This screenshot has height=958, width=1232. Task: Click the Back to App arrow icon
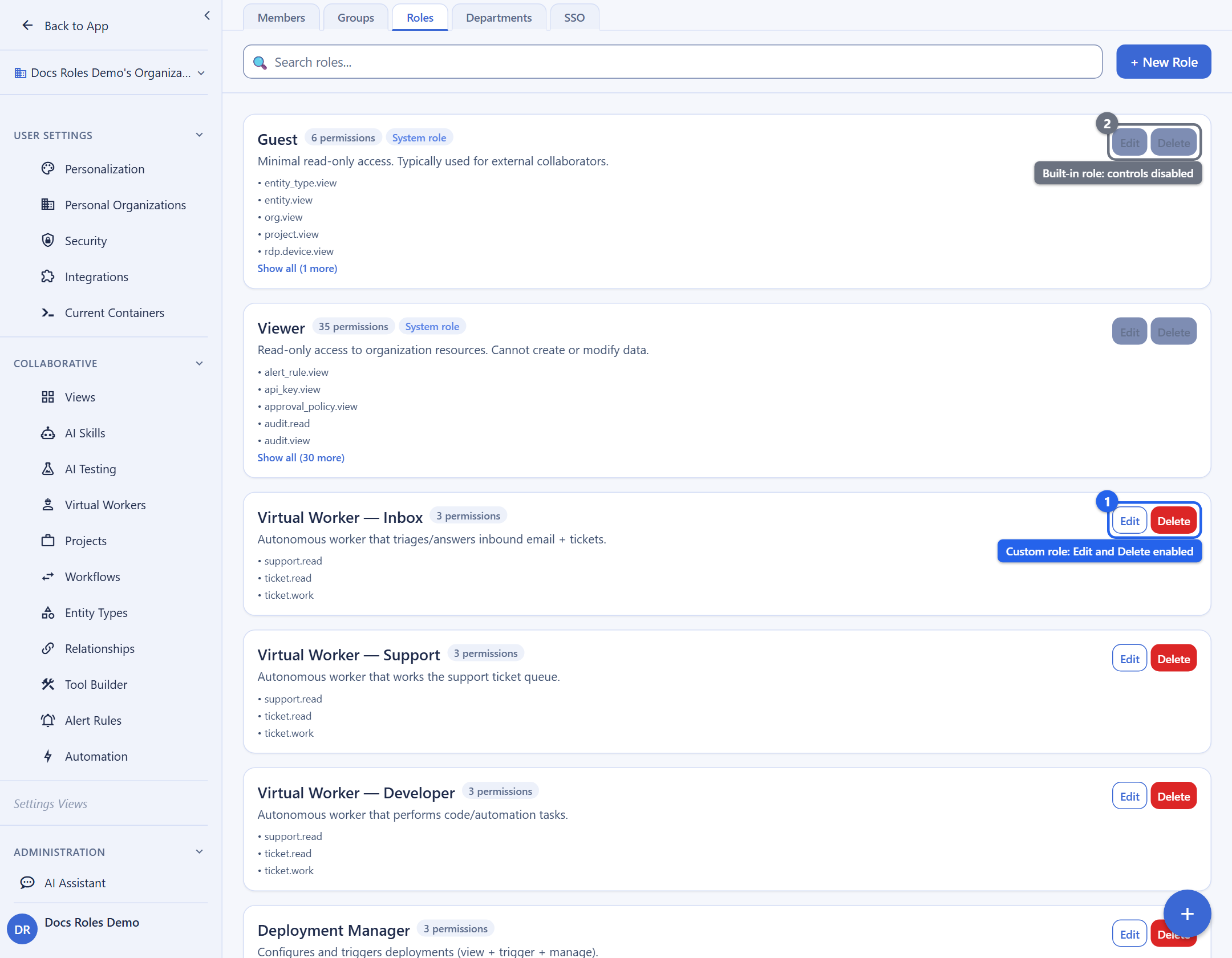point(27,26)
